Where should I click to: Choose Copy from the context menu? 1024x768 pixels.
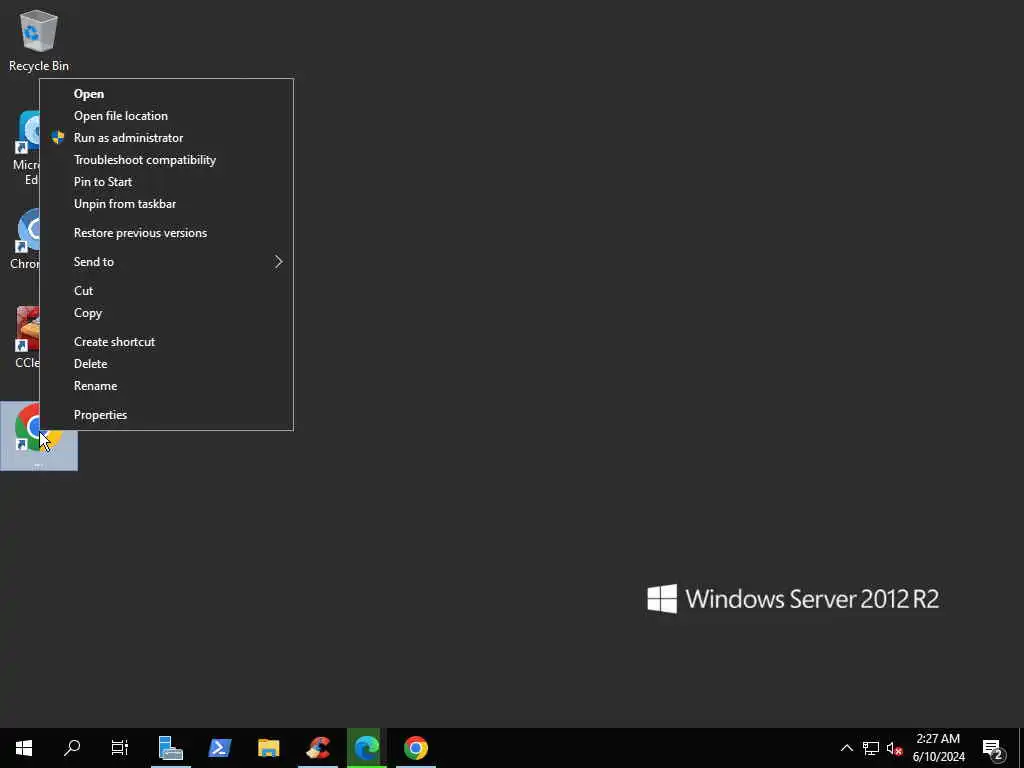[167, 313]
